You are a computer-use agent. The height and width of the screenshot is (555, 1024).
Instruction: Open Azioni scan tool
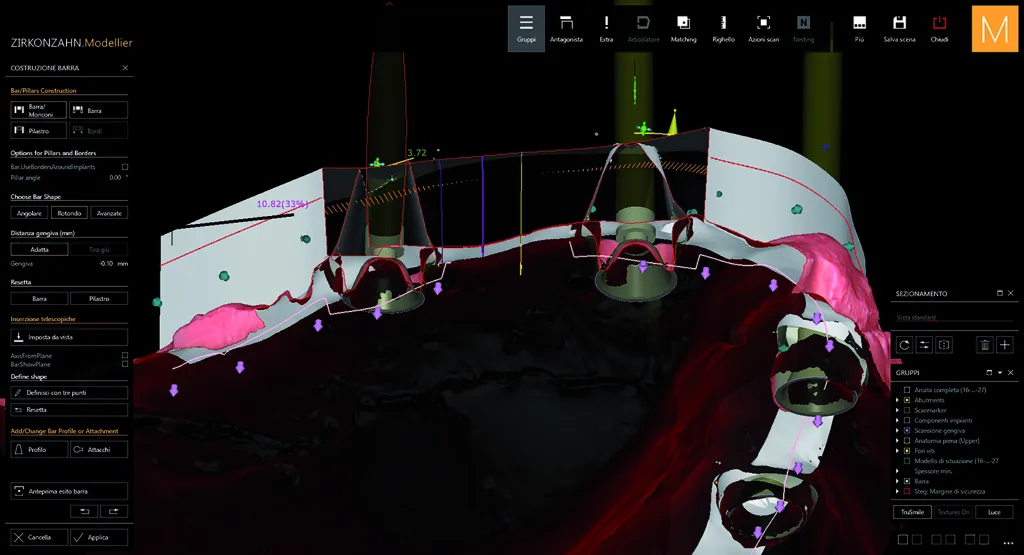pos(763,28)
